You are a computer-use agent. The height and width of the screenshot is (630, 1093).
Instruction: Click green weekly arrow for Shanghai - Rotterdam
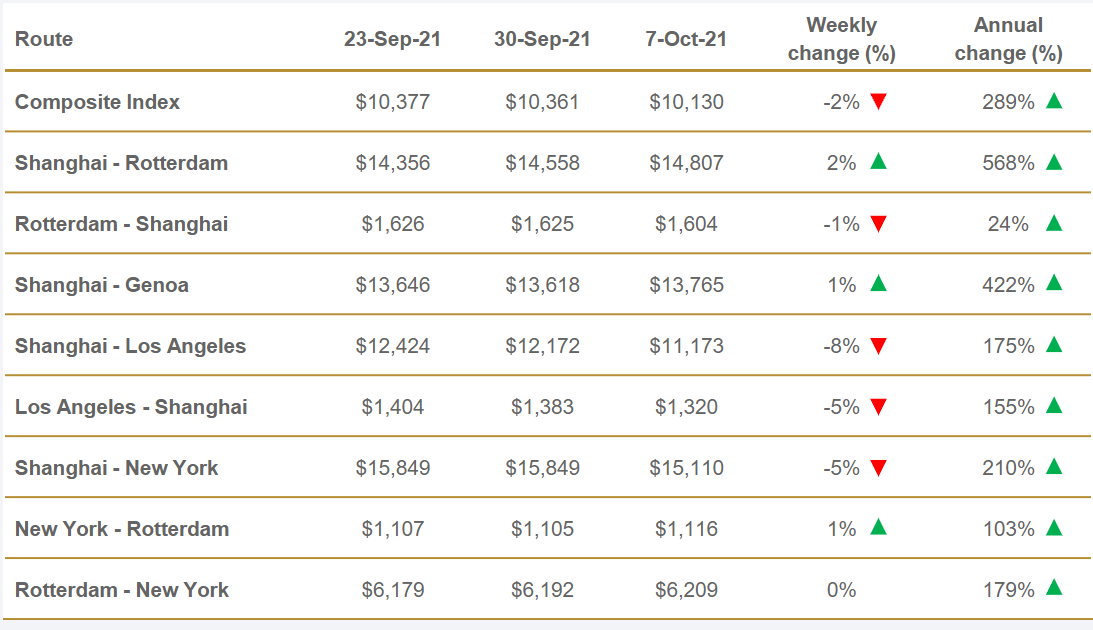coord(879,162)
